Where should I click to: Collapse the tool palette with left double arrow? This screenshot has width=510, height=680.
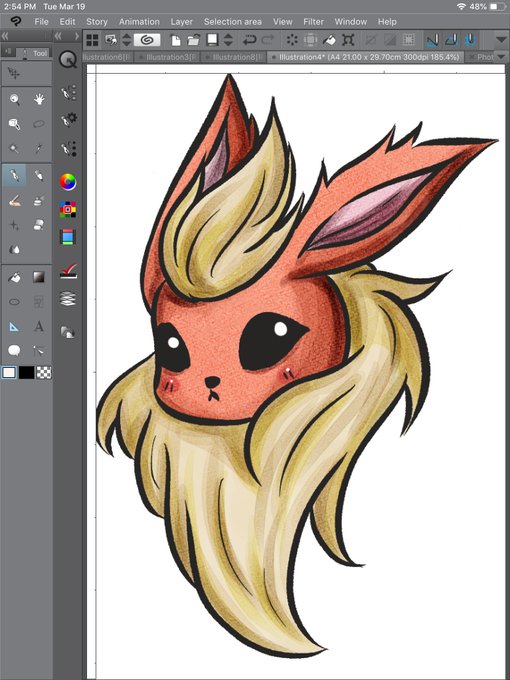[5, 36]
